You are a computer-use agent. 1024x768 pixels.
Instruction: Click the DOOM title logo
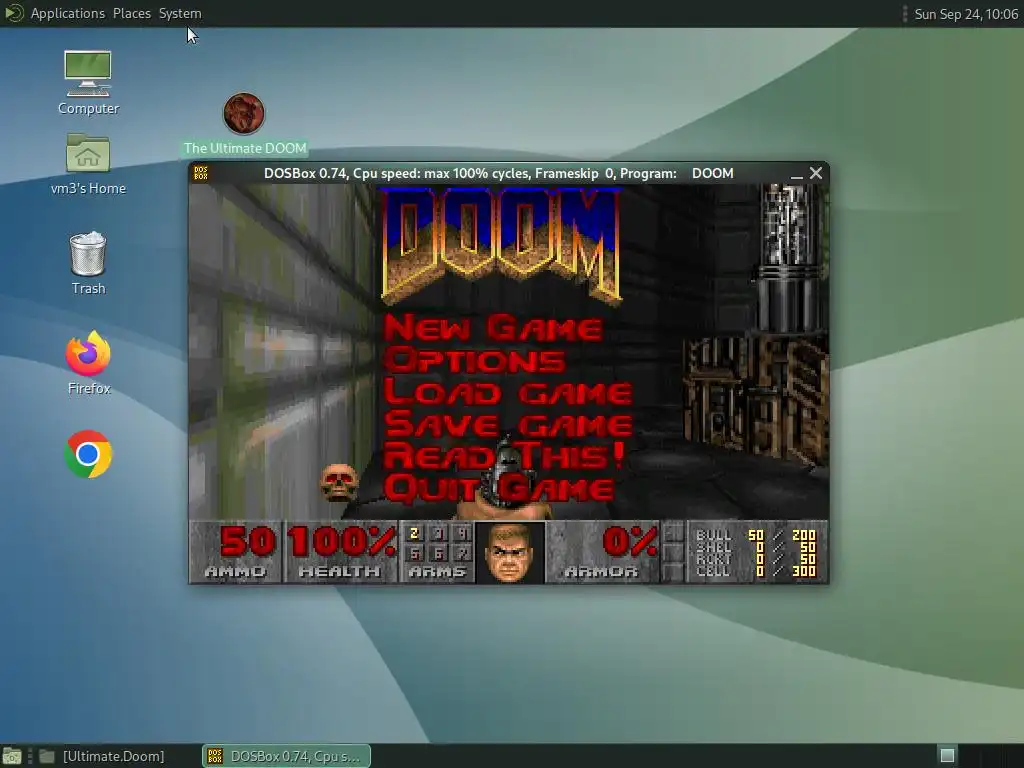501,246
